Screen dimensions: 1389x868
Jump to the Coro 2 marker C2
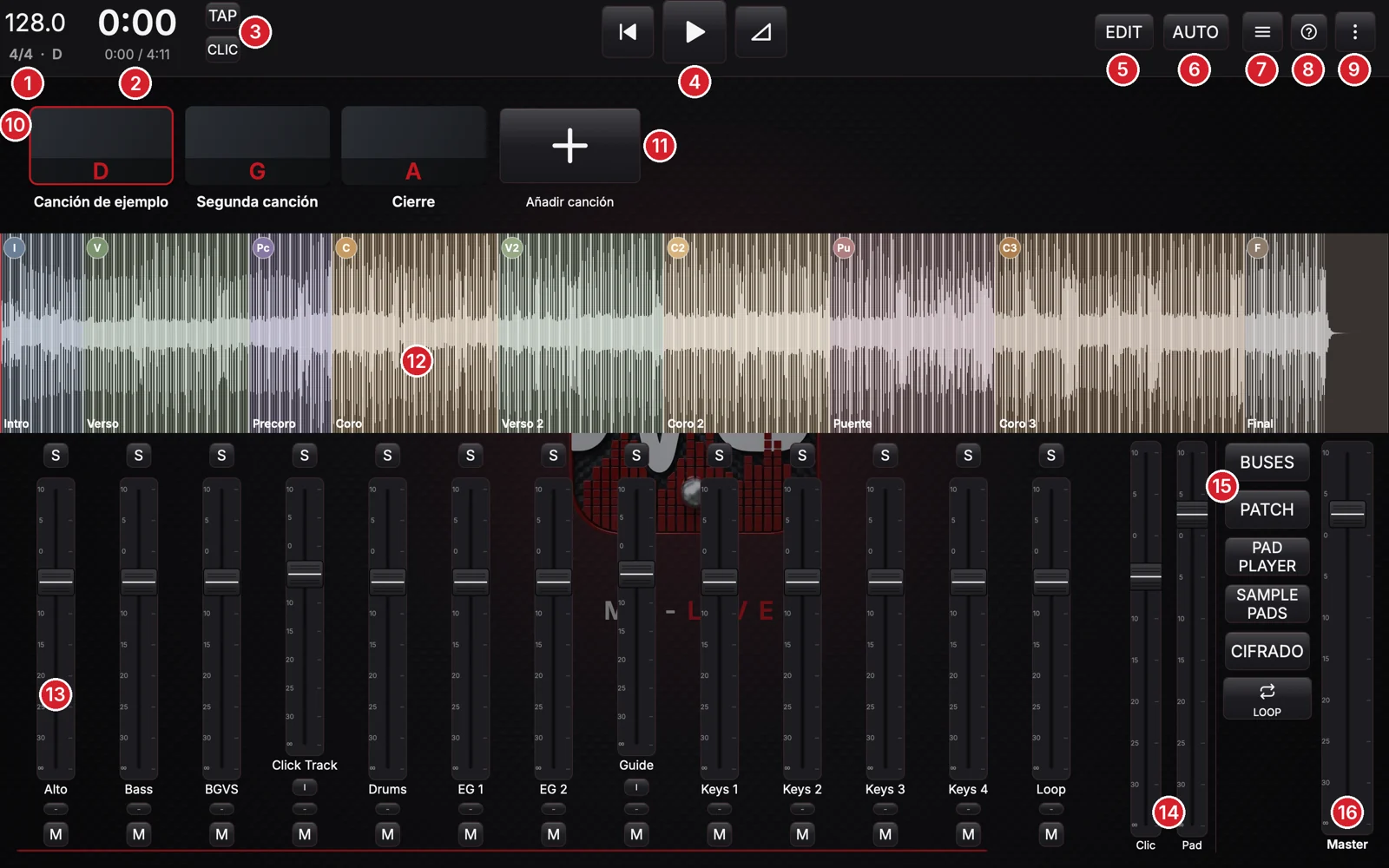click(x=678, y=247)
